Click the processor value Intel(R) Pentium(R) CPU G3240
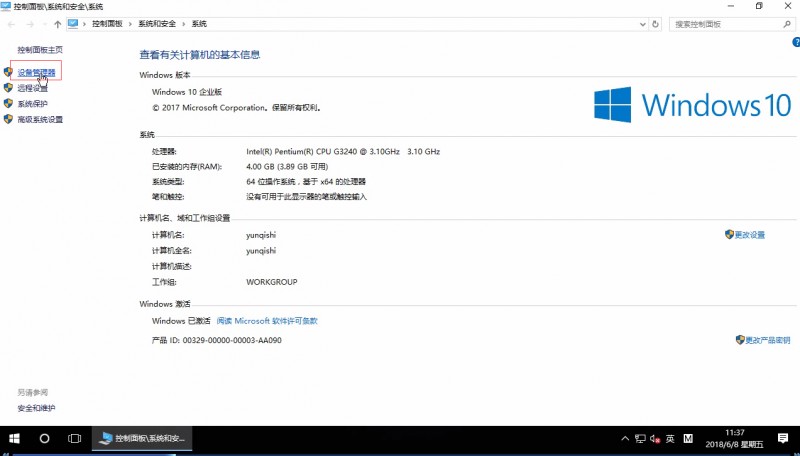The image size is (800, 456). (x=343, y=151)
